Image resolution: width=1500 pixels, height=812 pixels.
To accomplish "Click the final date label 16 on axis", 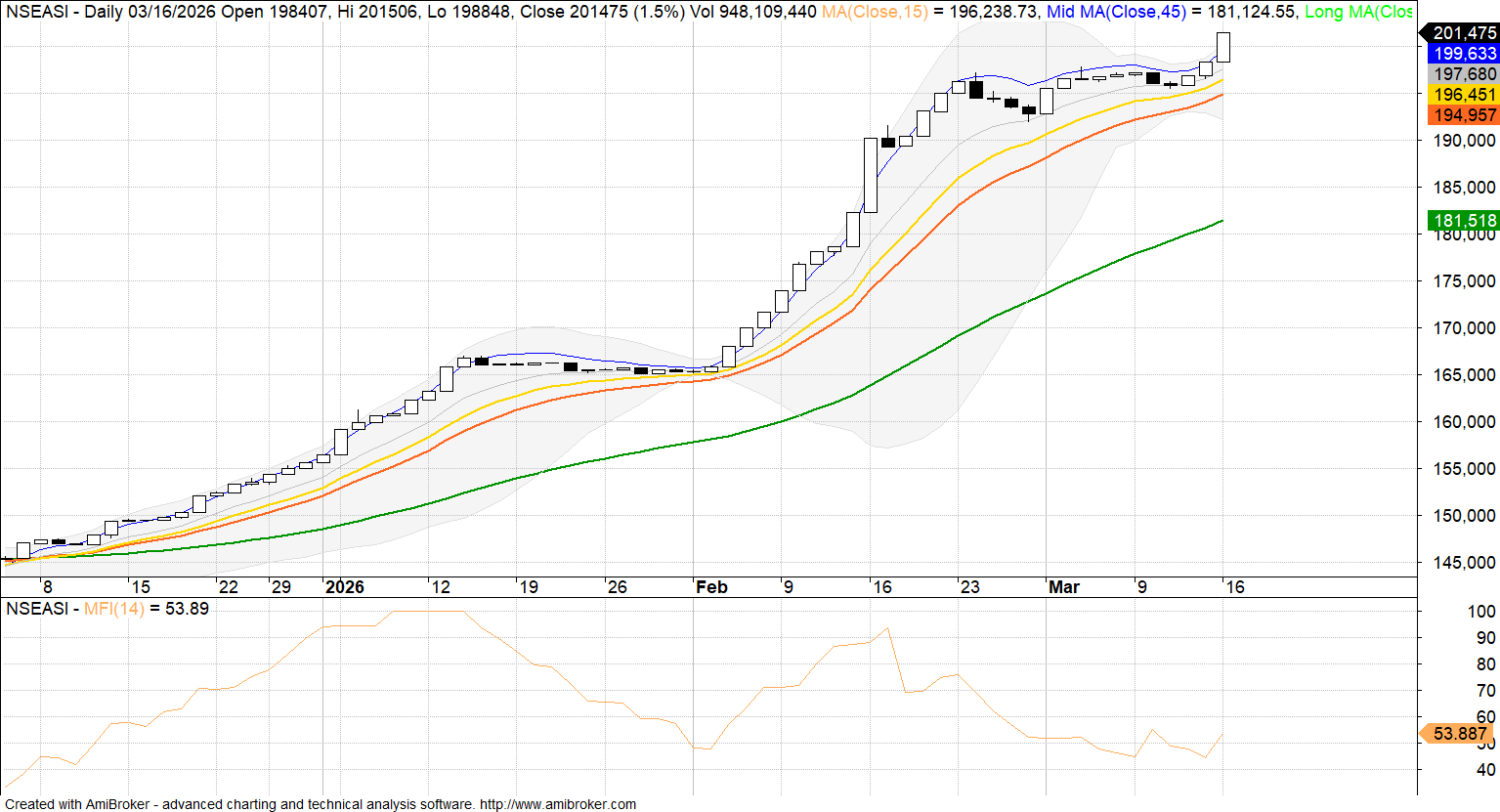I will (x=1235, y=587).
